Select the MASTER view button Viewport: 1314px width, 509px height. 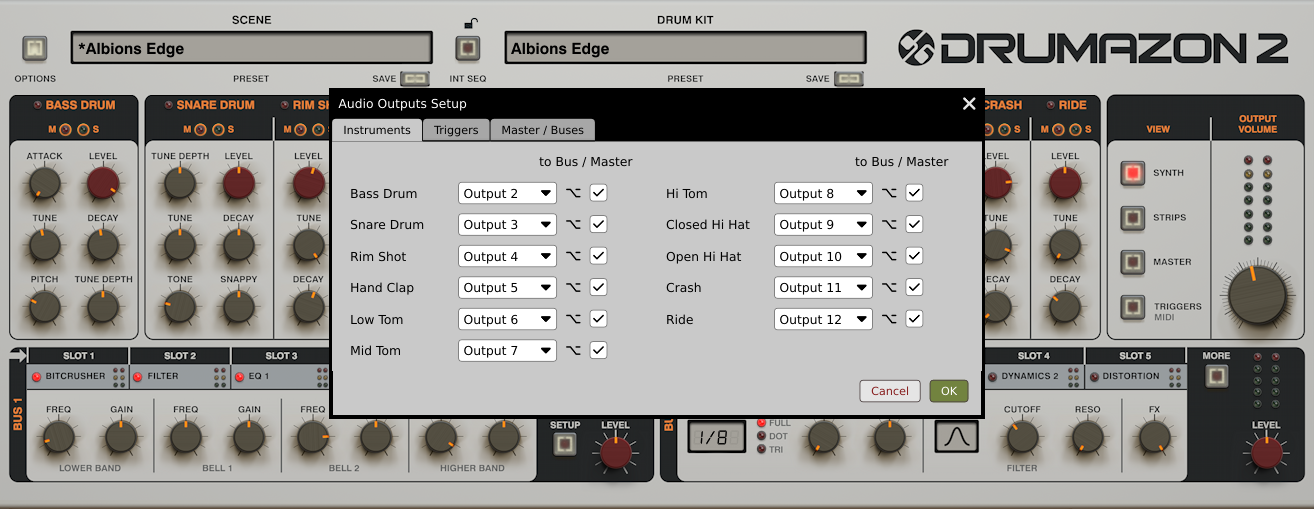(1133, 262)
